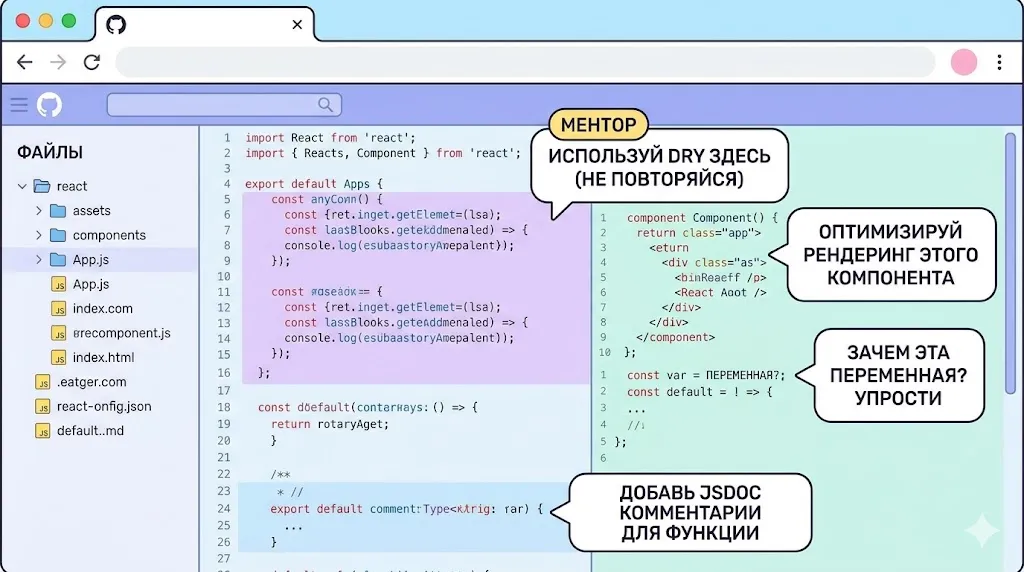Click 'const var = ПЕРЕМЕННАЯ?;' line
Image resolution: width=1024 pixels, height=572 pixels.
(705, 375)
